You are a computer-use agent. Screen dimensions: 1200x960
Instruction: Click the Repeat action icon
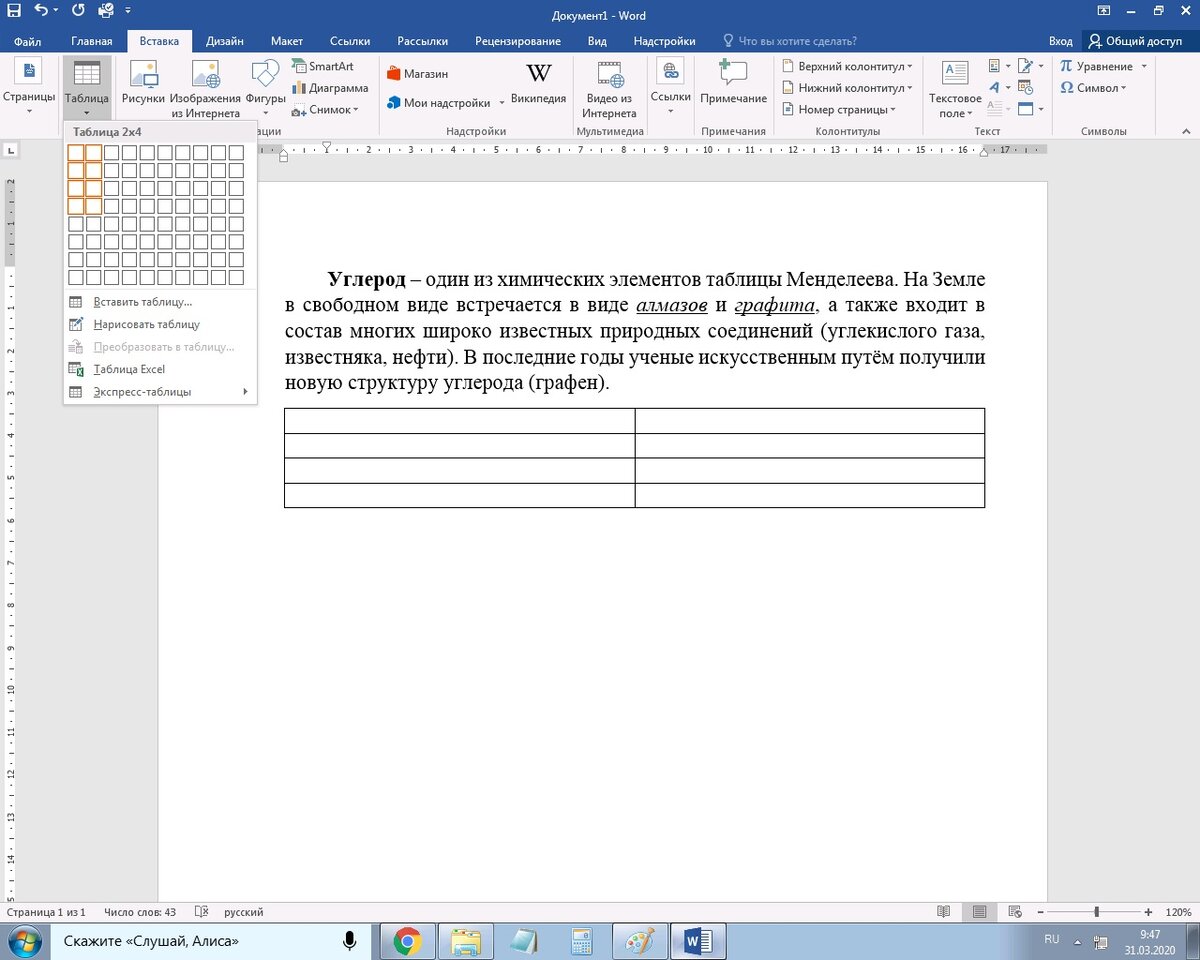pos(78,11)
